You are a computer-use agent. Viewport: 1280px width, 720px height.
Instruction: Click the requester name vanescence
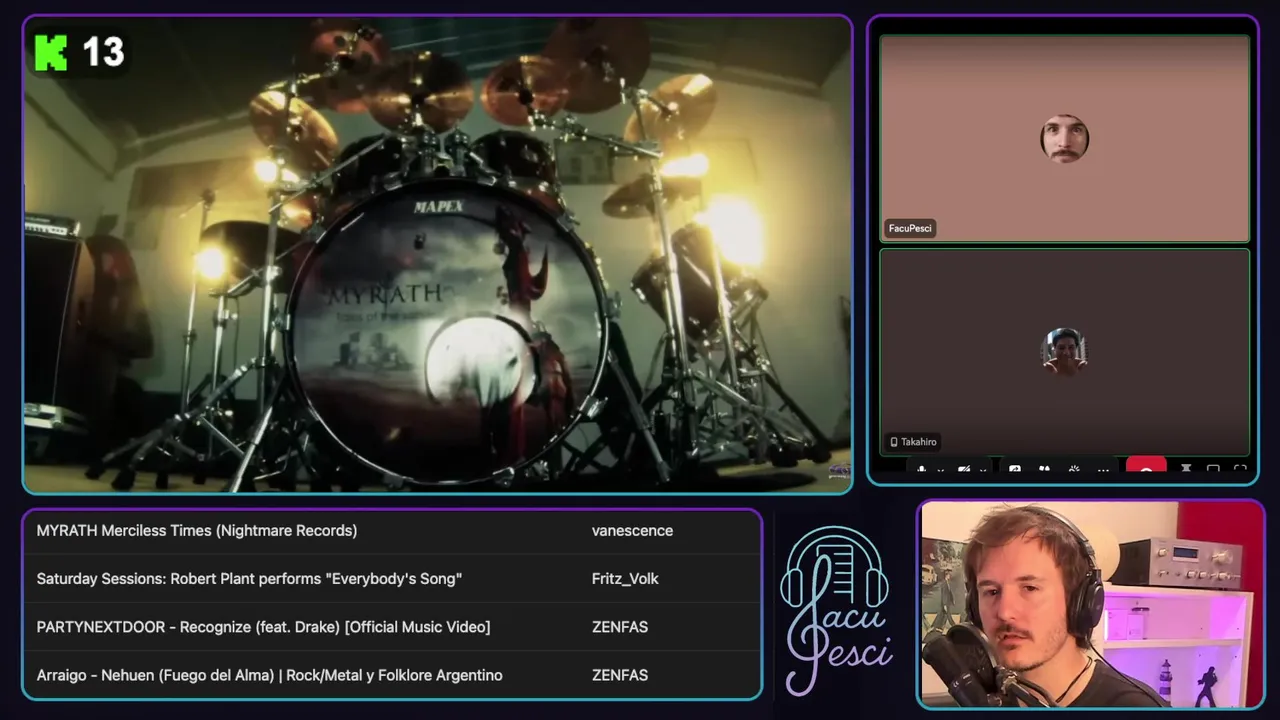[x=632, y=531]
